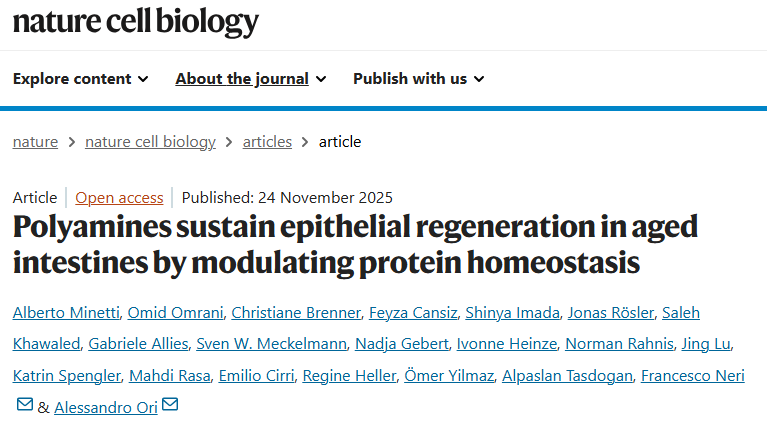This screenshot has width=767, height=426.
Task: Navigate to the articles breadcrumb
Action: pyautogui.click(x=267, y=142)
